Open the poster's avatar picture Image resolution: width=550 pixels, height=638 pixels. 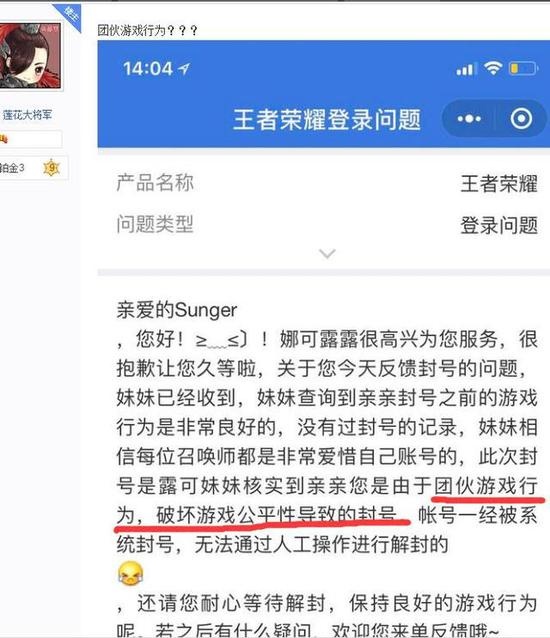pos(31,55)
